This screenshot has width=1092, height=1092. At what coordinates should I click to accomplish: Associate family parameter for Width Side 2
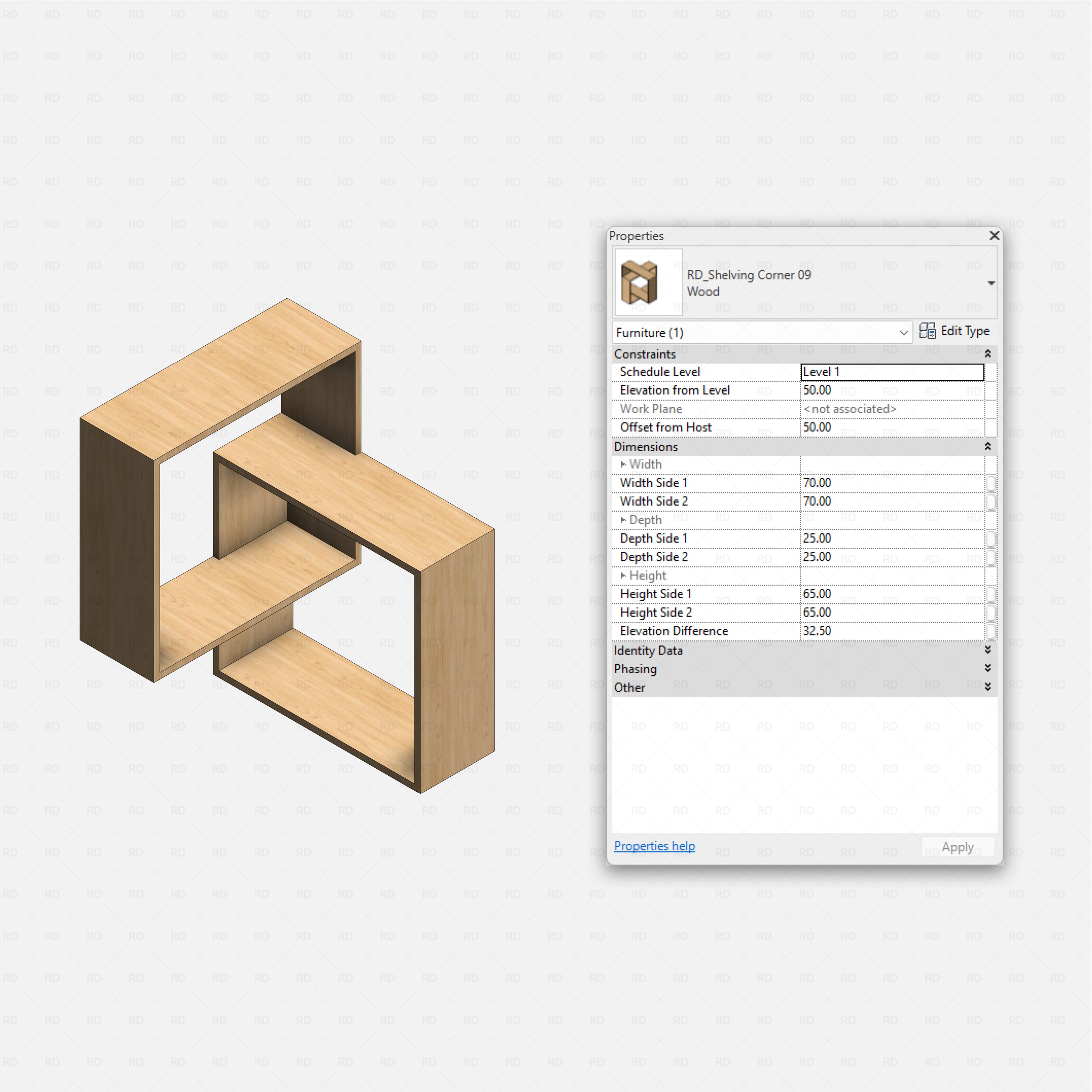tap(991, 501)
